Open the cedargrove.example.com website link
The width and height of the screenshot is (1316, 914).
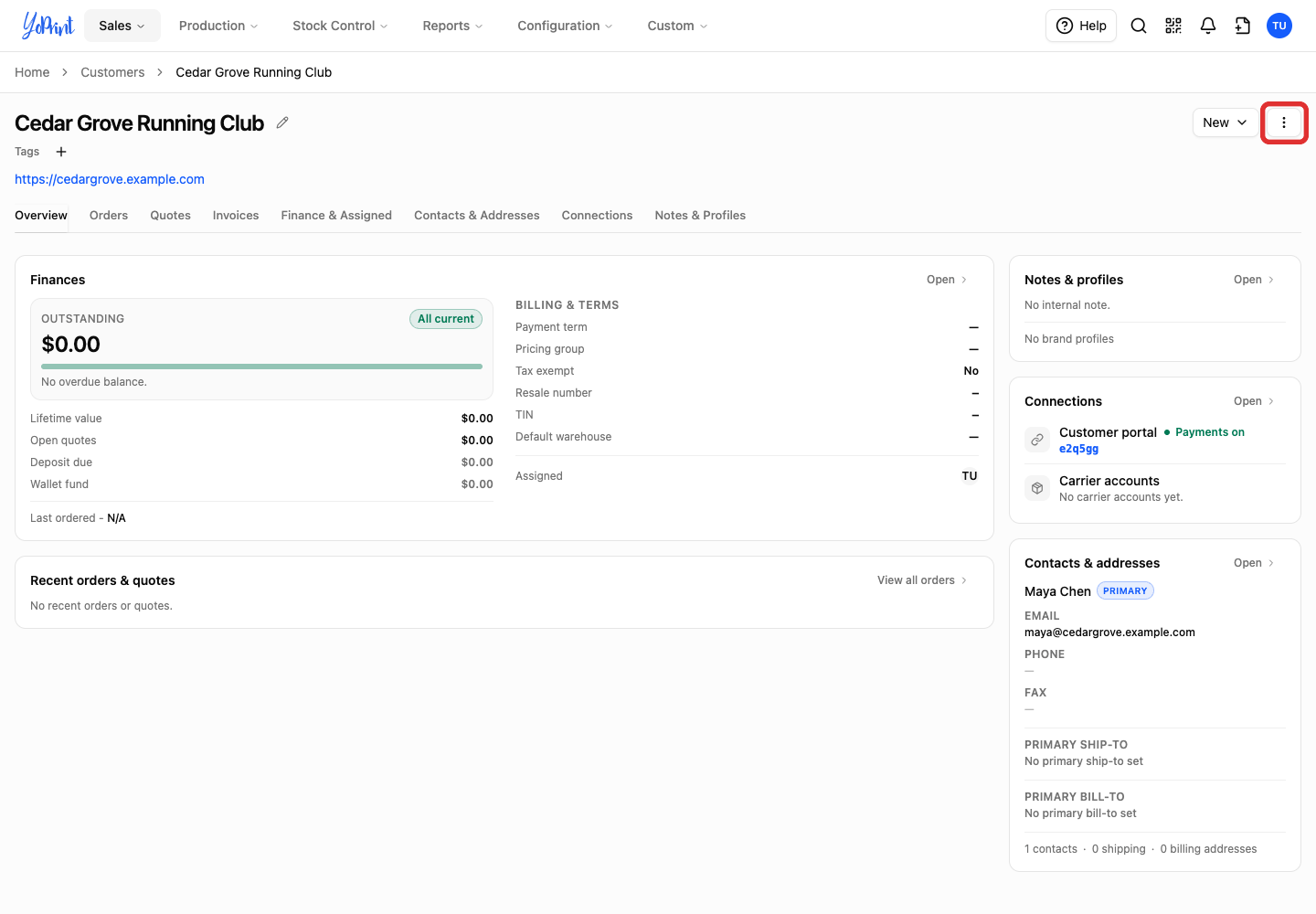pos(110,179)
